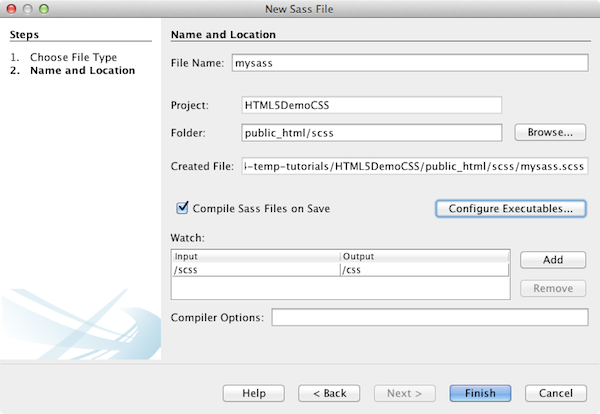Select the /scss input watch cell

coord(256,269)
